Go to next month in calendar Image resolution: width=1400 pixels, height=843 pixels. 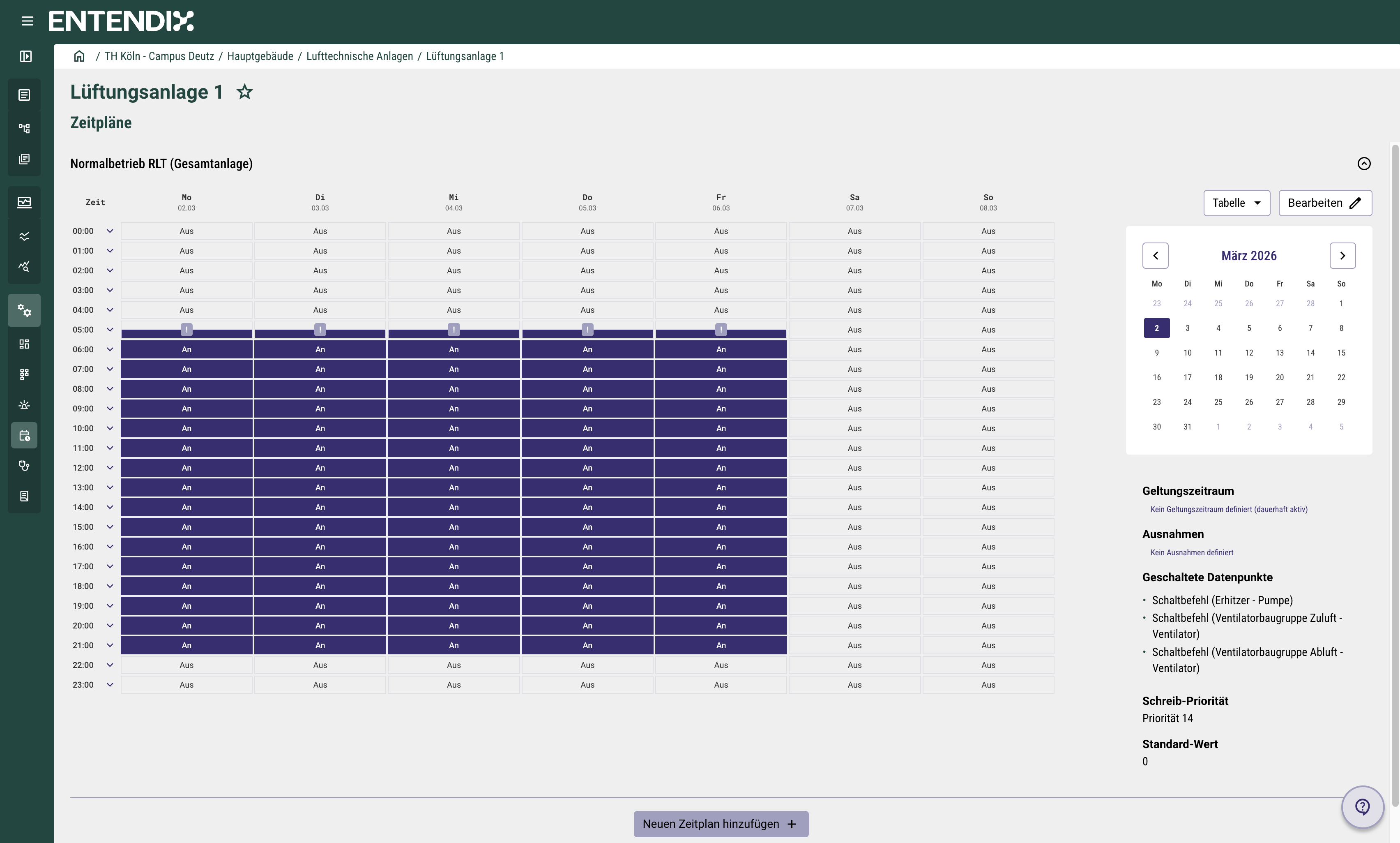point(1342,256)
